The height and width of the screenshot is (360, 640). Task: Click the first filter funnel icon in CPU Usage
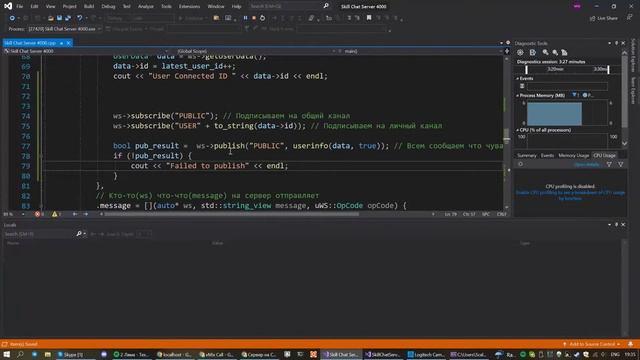click(609, 164)
